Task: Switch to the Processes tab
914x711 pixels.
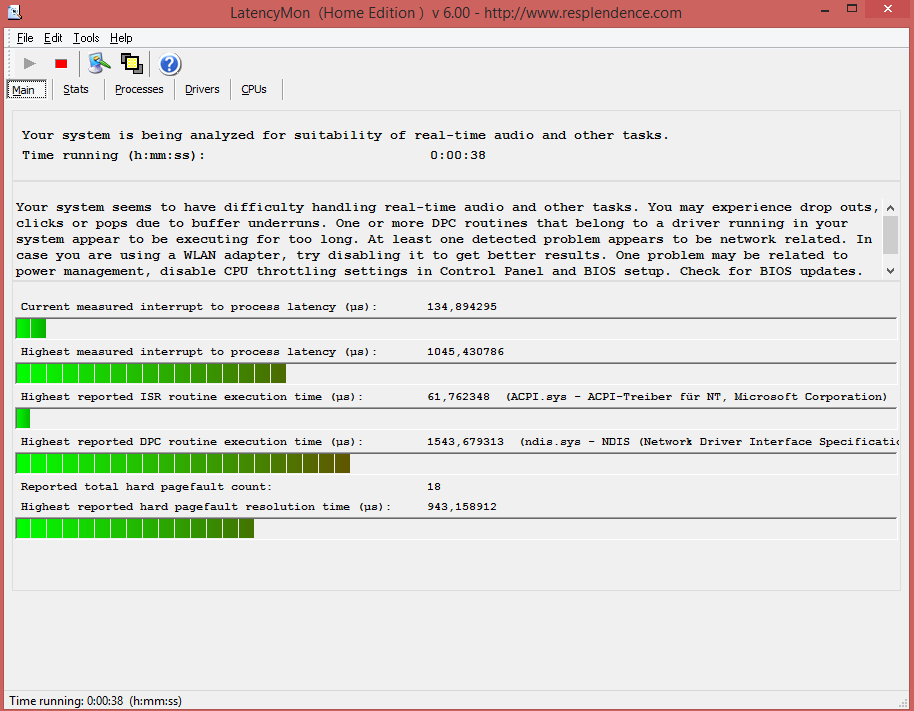Action: pyautogui.click(x=139, y=89)
